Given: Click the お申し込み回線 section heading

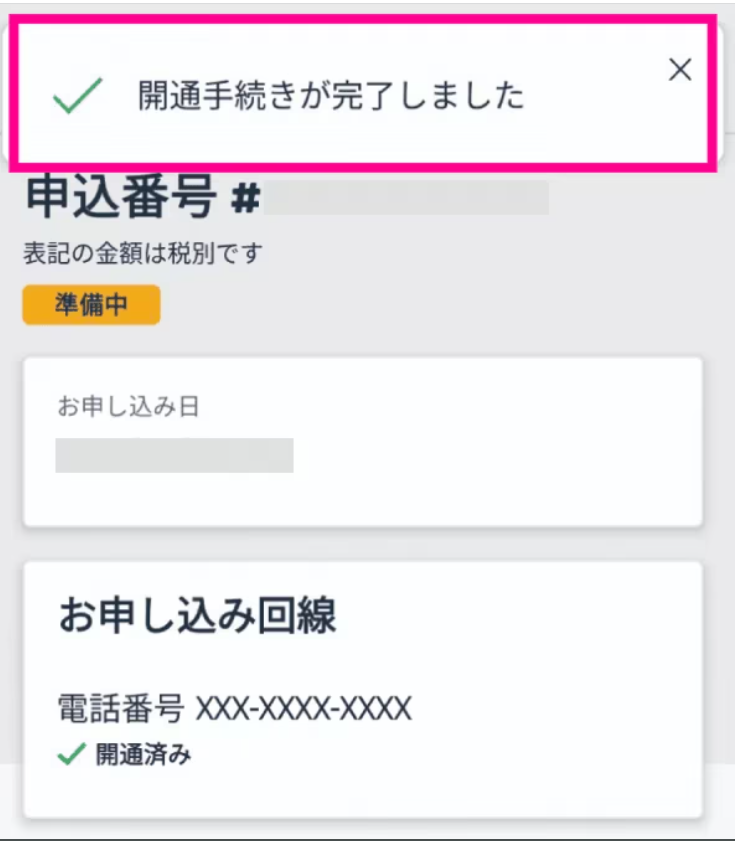Looking at the screenshot, I should pyautogui.click(x=197, y=616).
